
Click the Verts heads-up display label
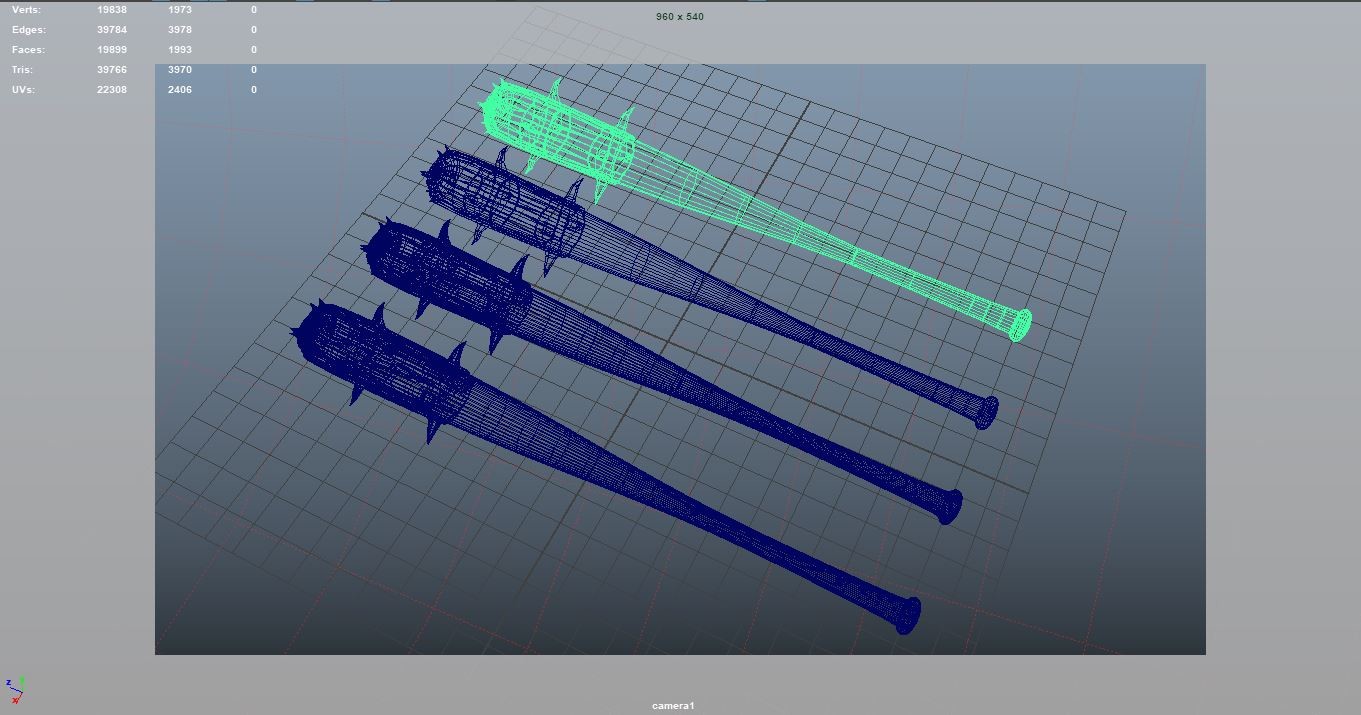tap(28, 9)
